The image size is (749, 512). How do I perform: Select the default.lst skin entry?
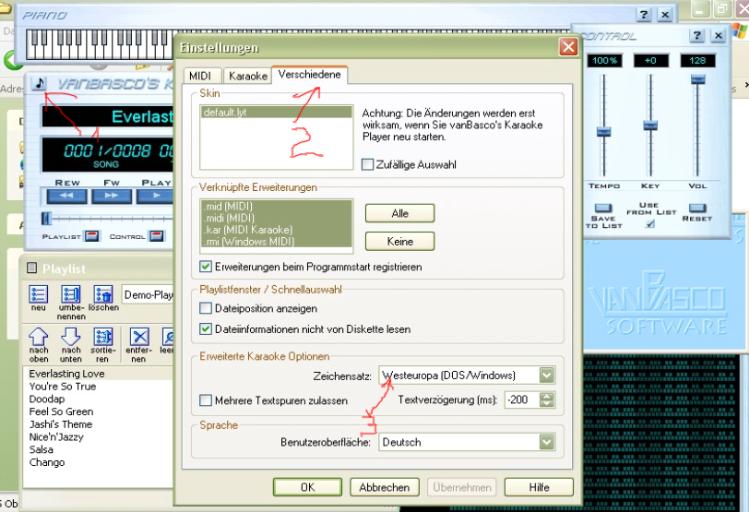276,112
